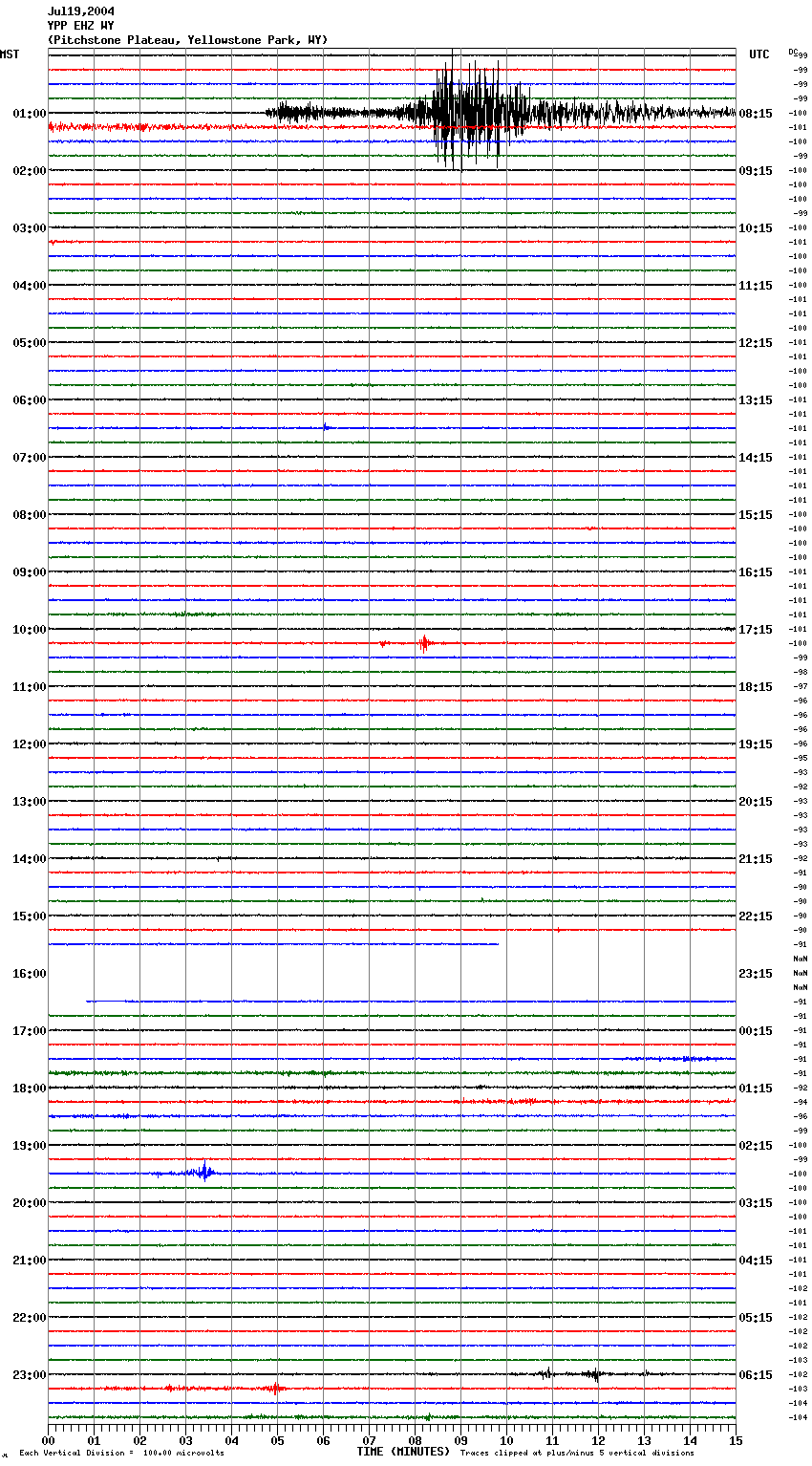
Task: Select the 06:00 MST time label
Action: [30, 400]
